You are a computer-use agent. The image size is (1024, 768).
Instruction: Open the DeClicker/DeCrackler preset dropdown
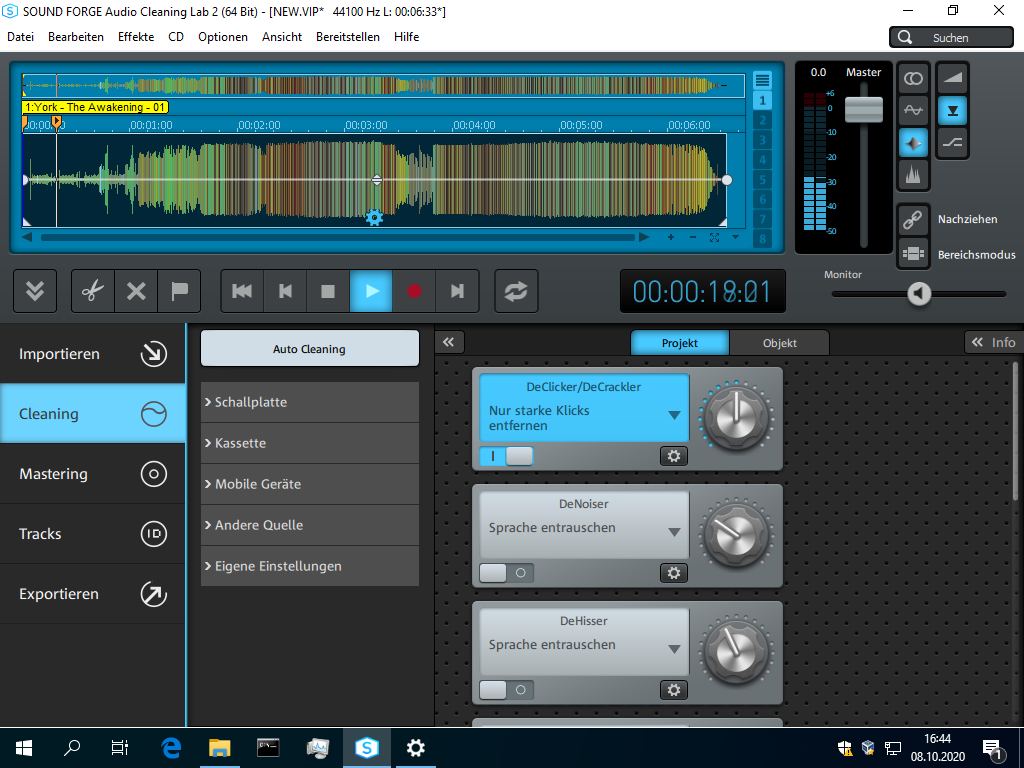[674, 415]
